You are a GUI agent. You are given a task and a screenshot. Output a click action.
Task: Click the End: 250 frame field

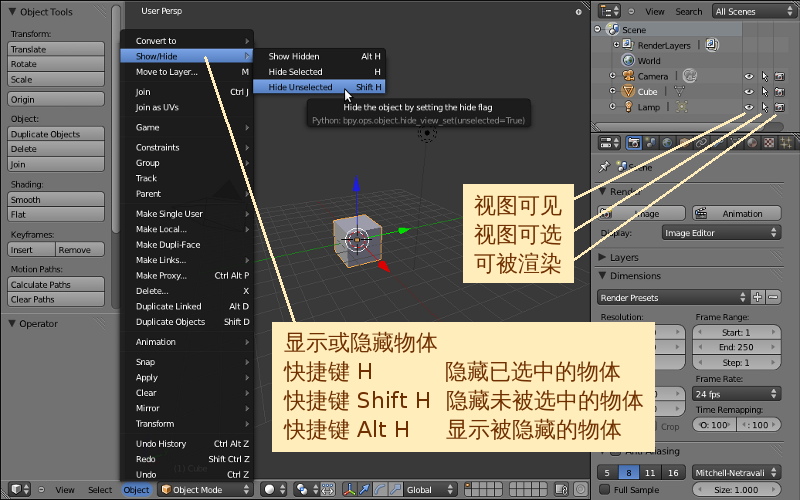(x=736, y=347)
